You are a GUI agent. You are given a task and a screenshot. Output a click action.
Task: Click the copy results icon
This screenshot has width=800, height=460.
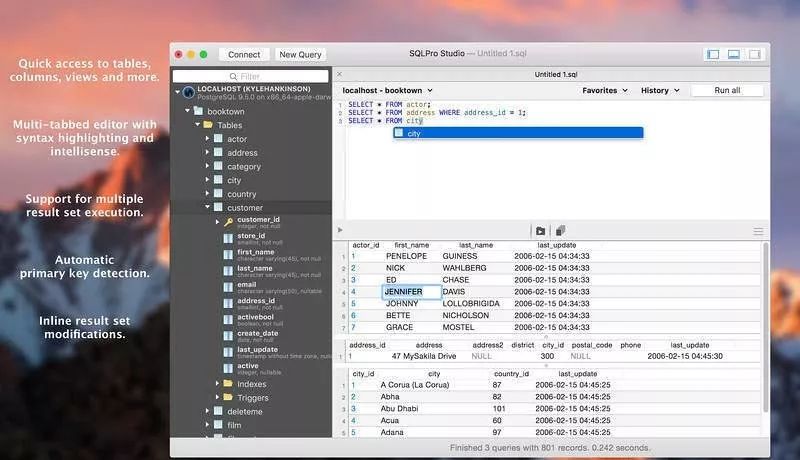tap(560, 231)
